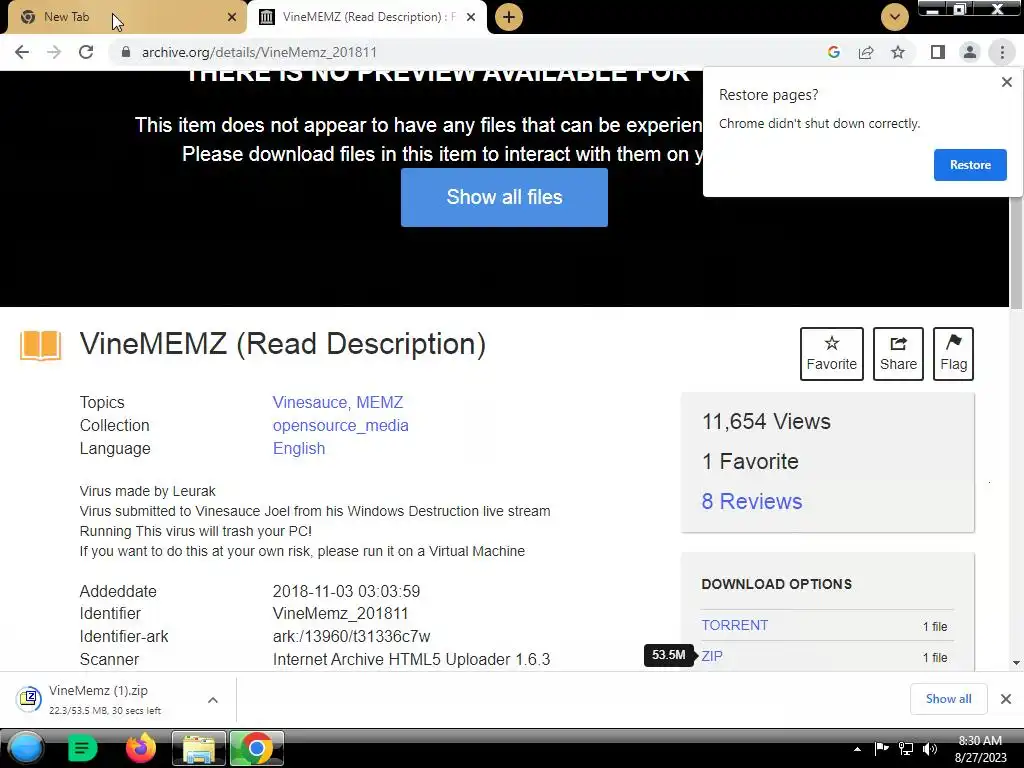
Task: Share this page via toolbar share icon
Action: 866,52
